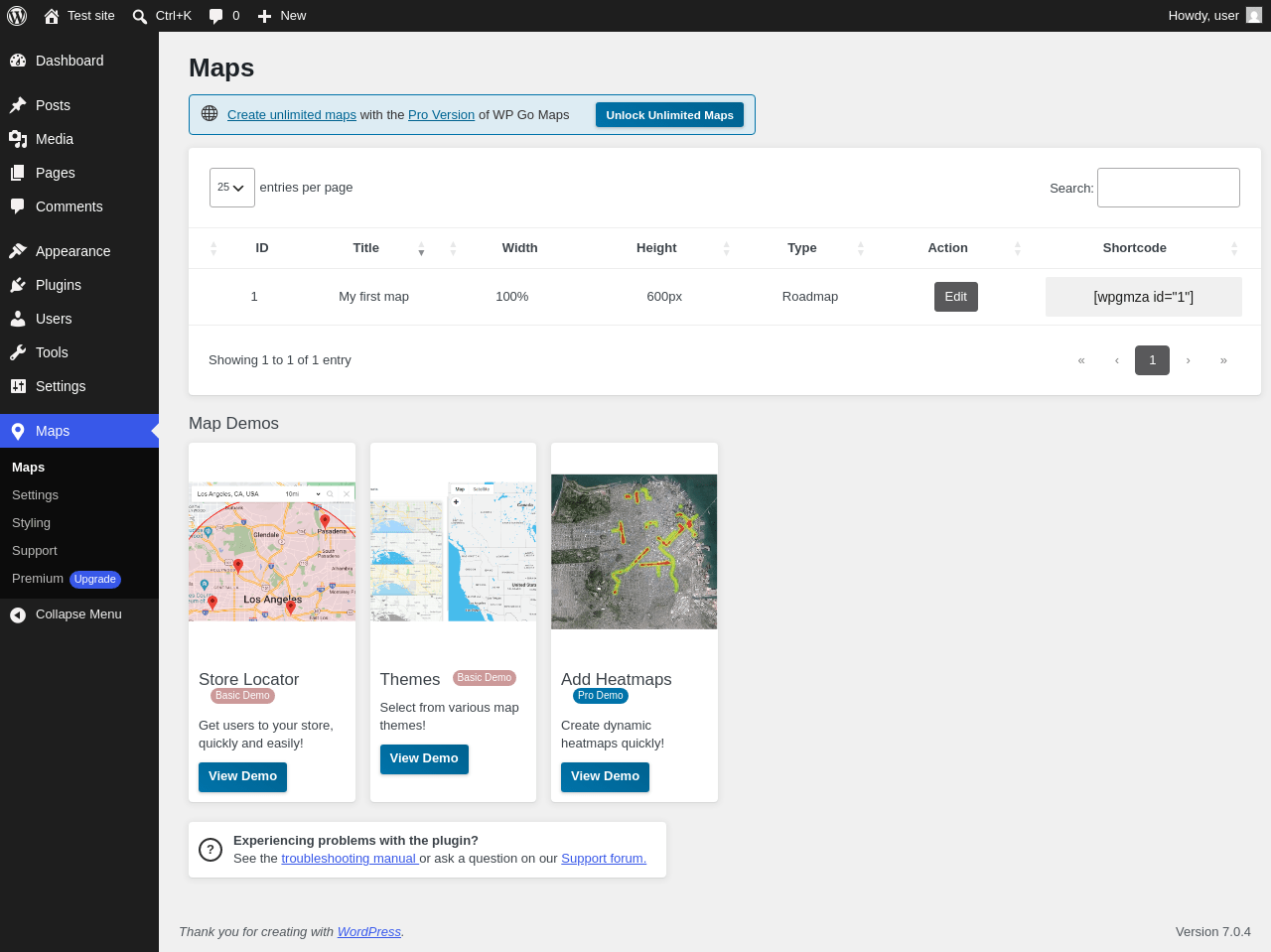1271x952 pixels.
Task: Click the "Version 7.0.4" footer text
Action: (x=1213, y=932)
